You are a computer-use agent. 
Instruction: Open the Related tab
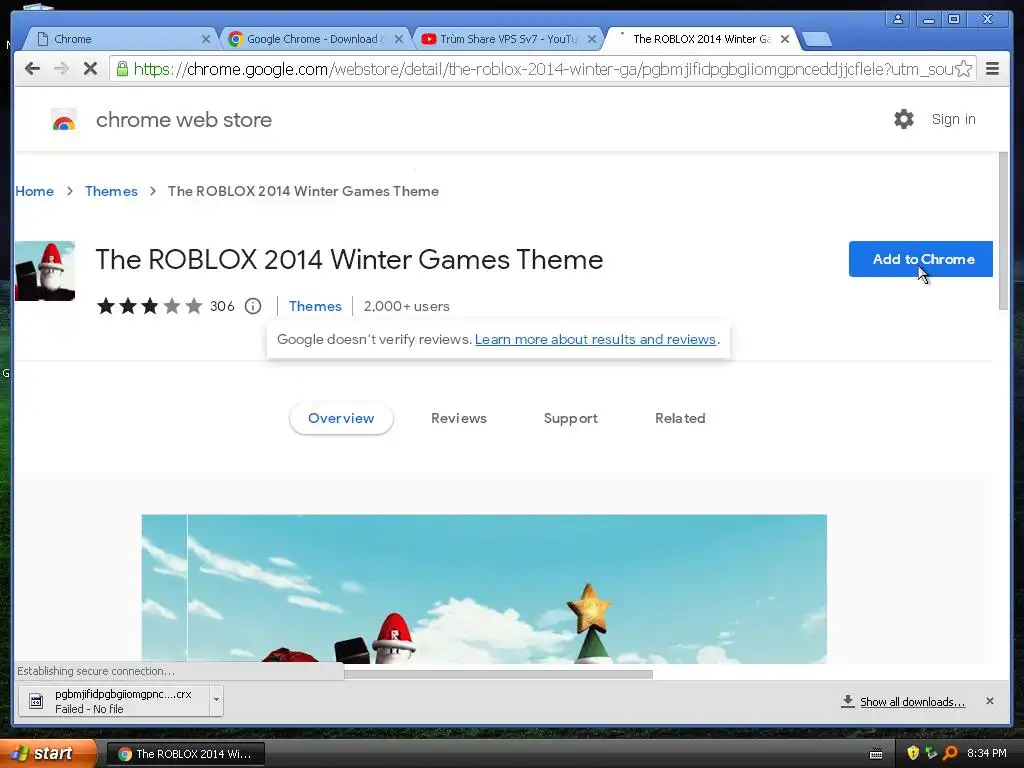pos(680,418)
